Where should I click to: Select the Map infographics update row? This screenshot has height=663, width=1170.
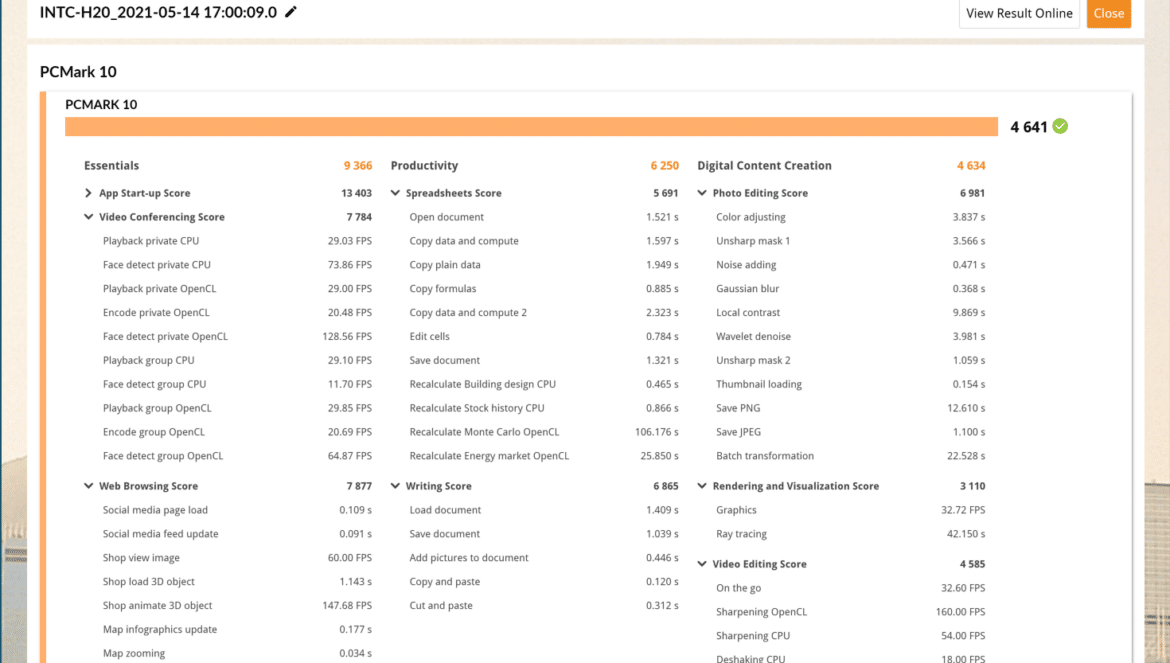(237, 629)
